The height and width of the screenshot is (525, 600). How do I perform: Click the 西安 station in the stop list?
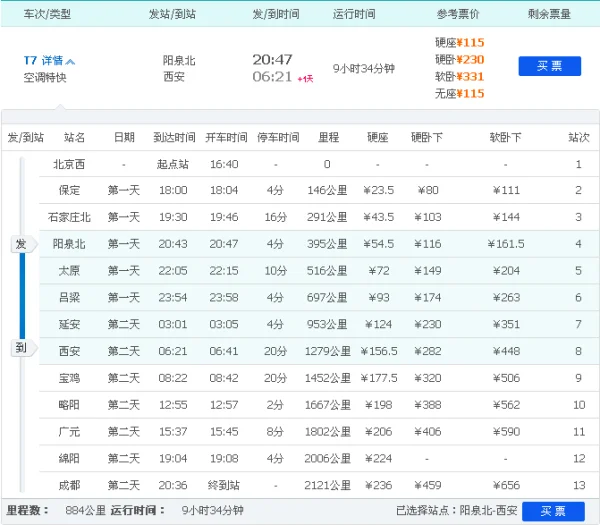tap(69, 351)
